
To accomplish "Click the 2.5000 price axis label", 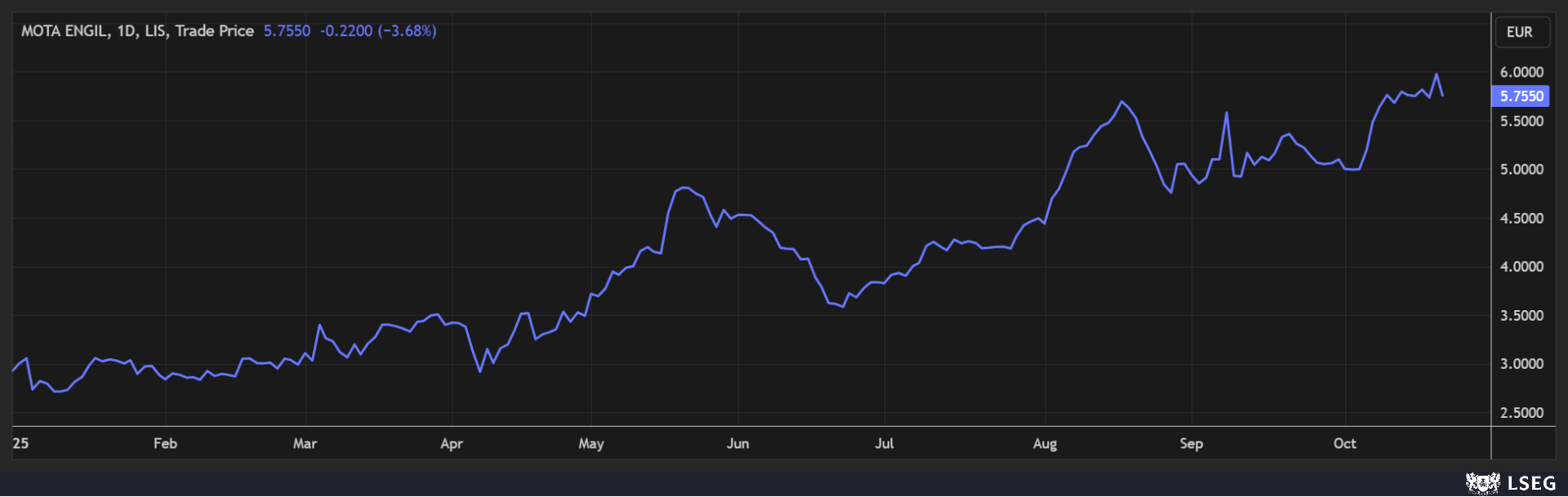I will (x=1521, y=413).
